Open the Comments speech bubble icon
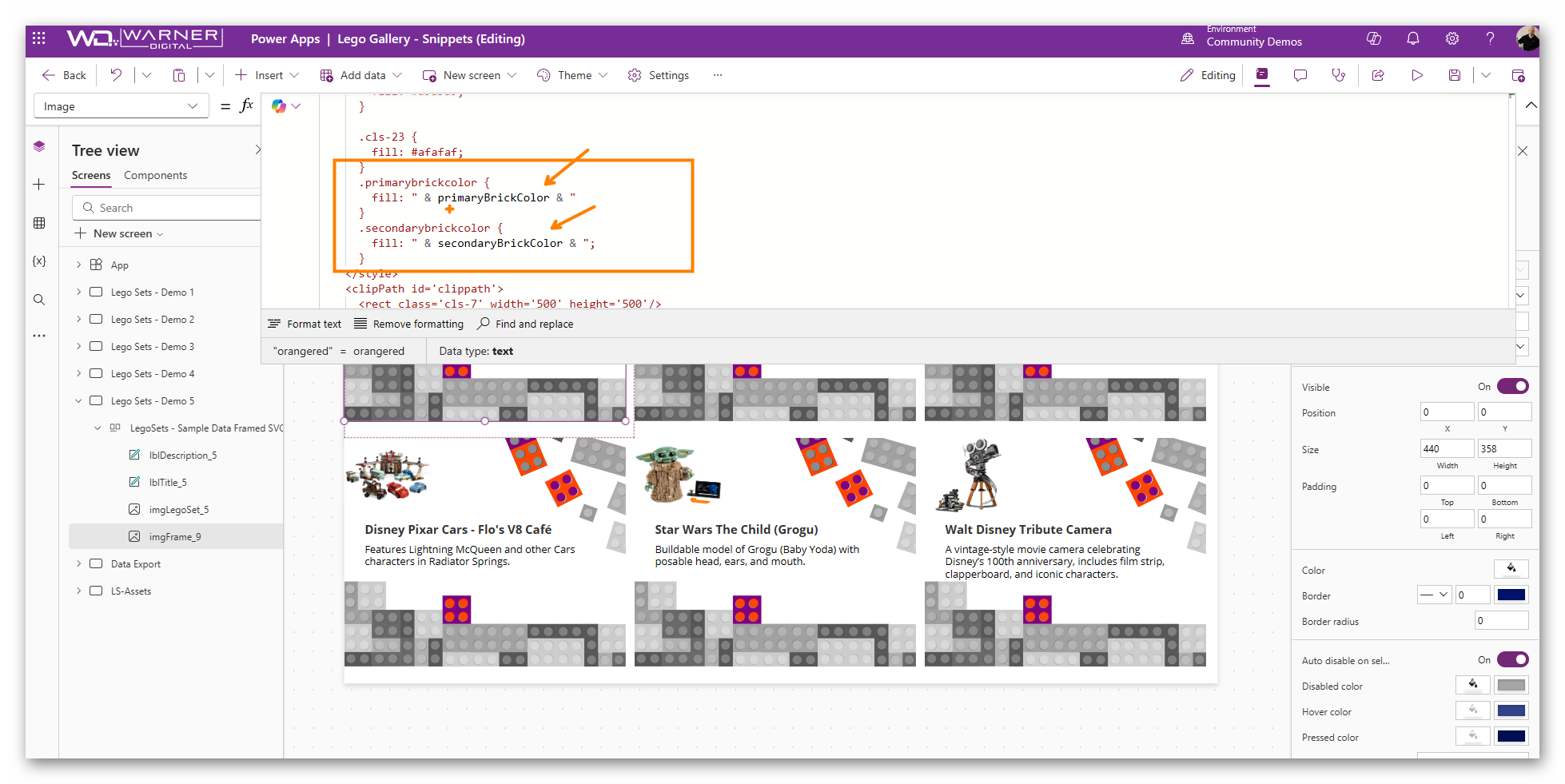Image resolution: width=1565 pixels, height=784 pixels. [1300, 75]
